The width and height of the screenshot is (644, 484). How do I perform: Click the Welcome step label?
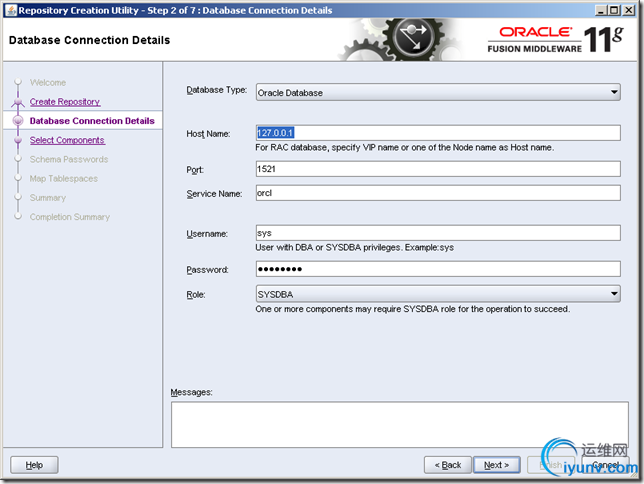(x=48, y=83)
